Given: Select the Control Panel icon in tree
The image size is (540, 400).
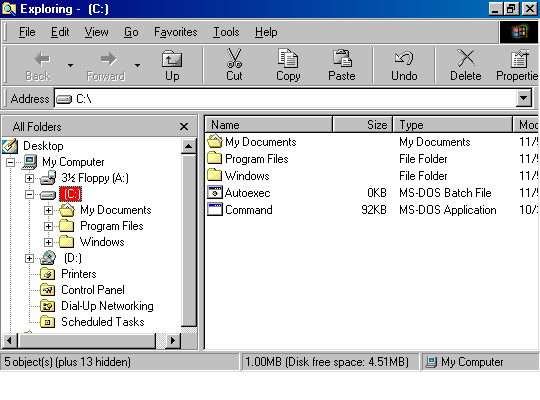Looking at the screenshot, I should tap(48, 290).
